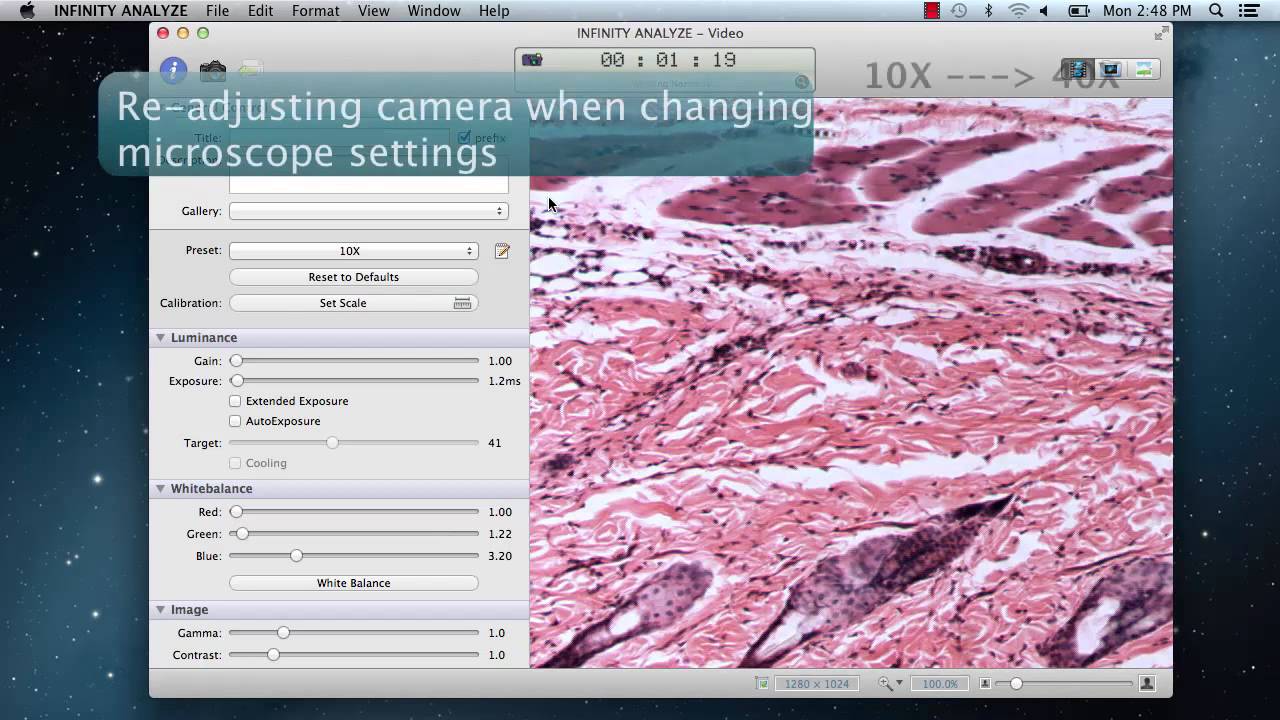Image resolution: width=1280 pixels, height=720 pixels.
Task: Adjust the Exposure slider
Action: [354, 381]
